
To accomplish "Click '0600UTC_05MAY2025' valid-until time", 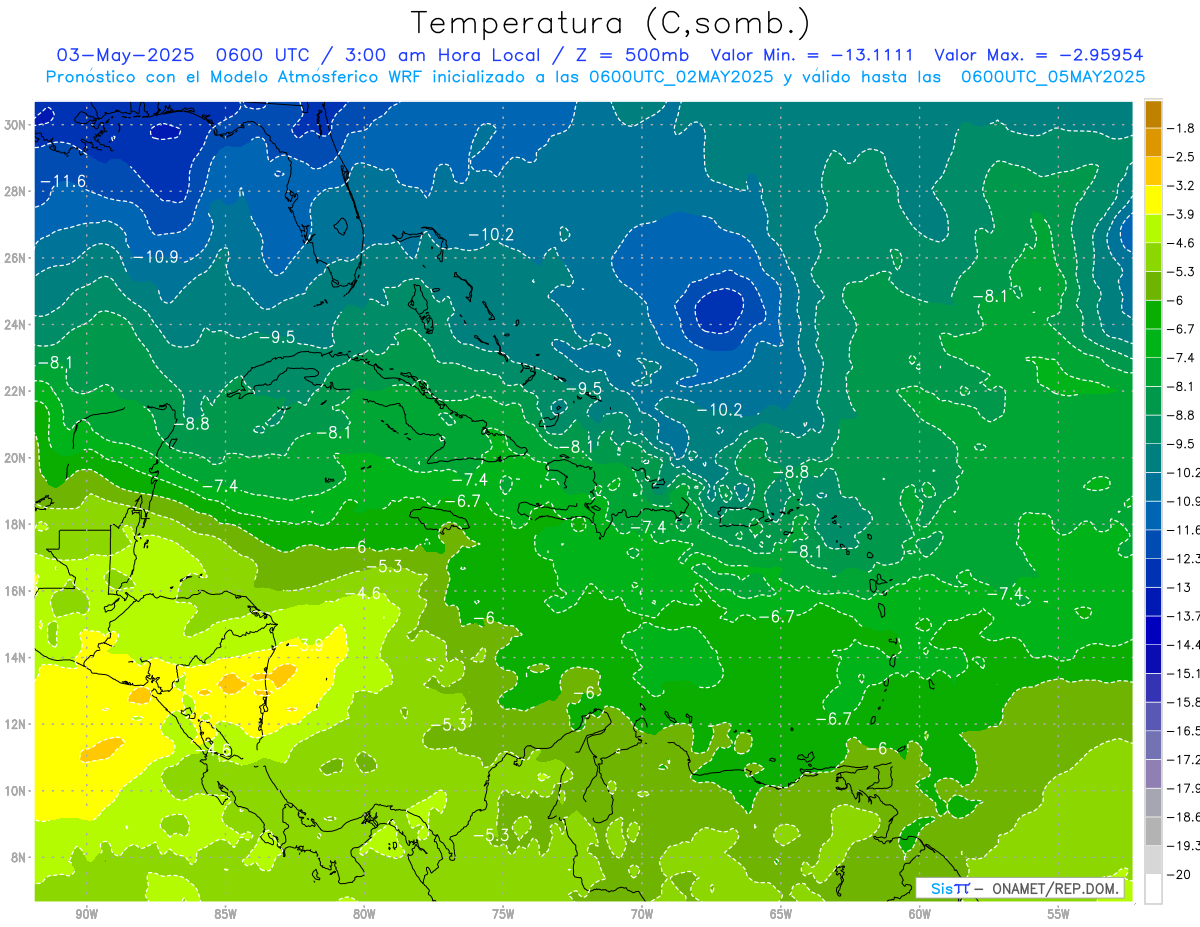I will pyautogui.click(x=1052, y=77).
